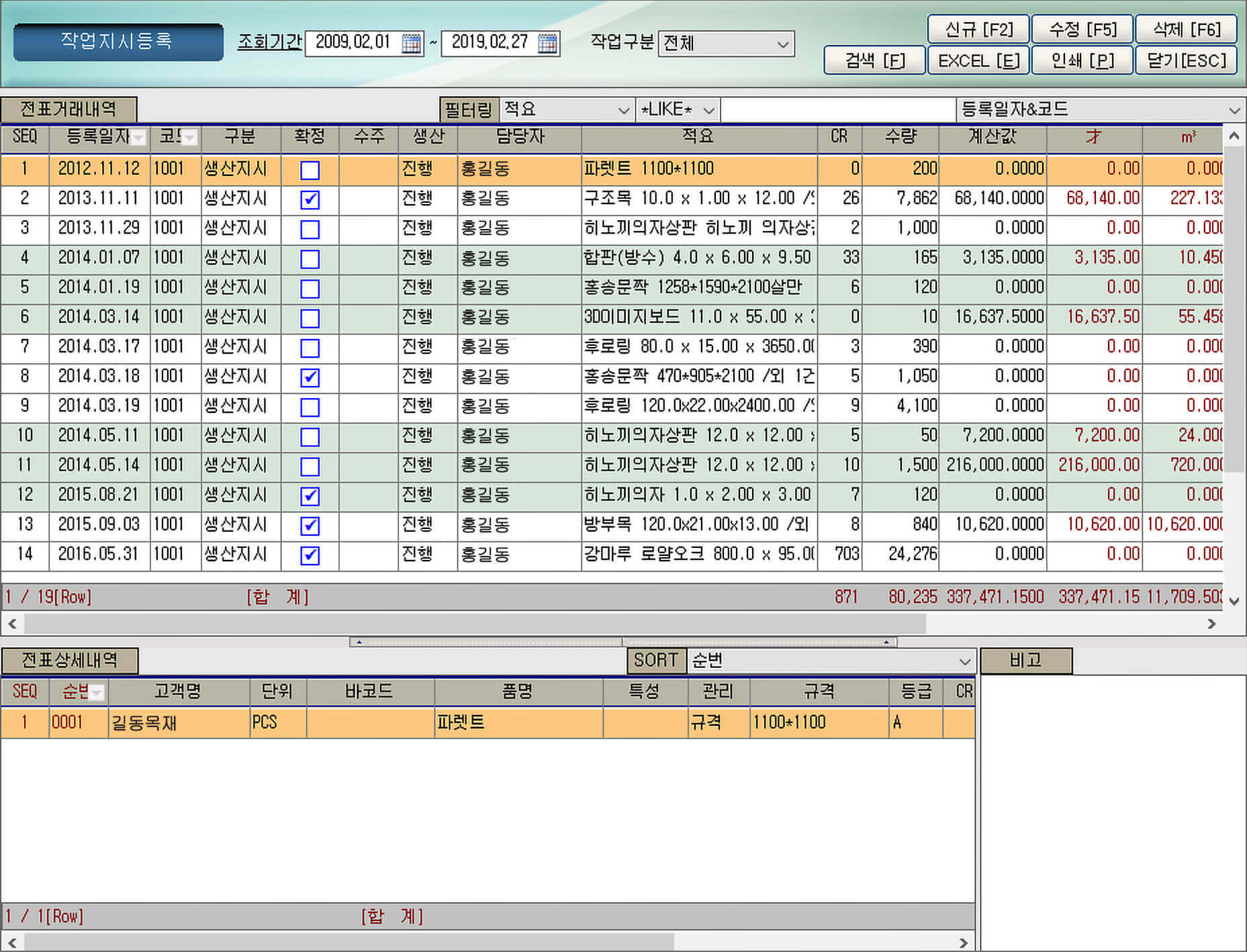The width and height of the screenshot is (1247, 952).
Task: Toggle 확정 checkbox for row 2012.11.12
Action: (x=310, y=170)
